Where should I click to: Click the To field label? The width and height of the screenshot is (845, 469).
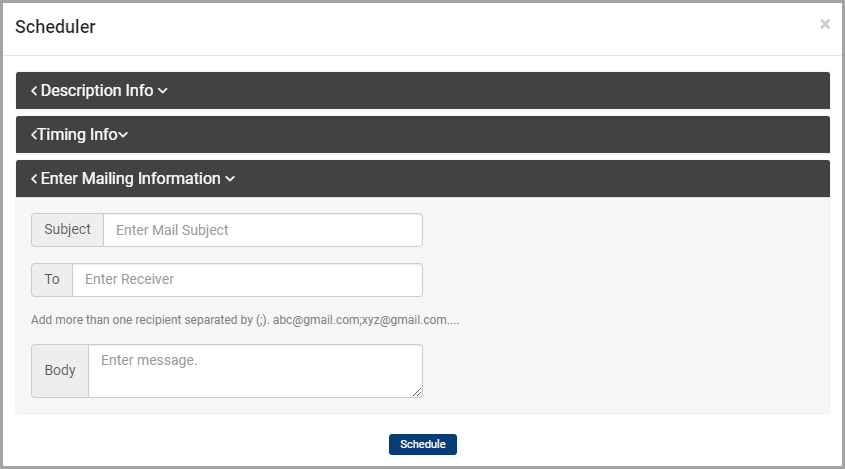pyautogui.click(x=52, y=280)
